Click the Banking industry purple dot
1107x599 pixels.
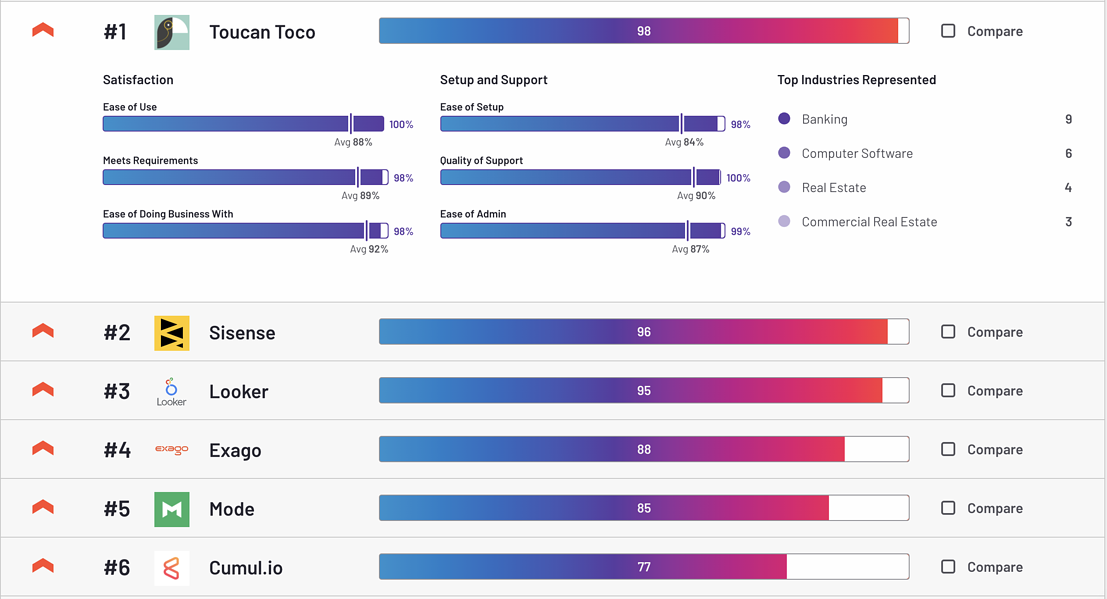pos(784,119)
